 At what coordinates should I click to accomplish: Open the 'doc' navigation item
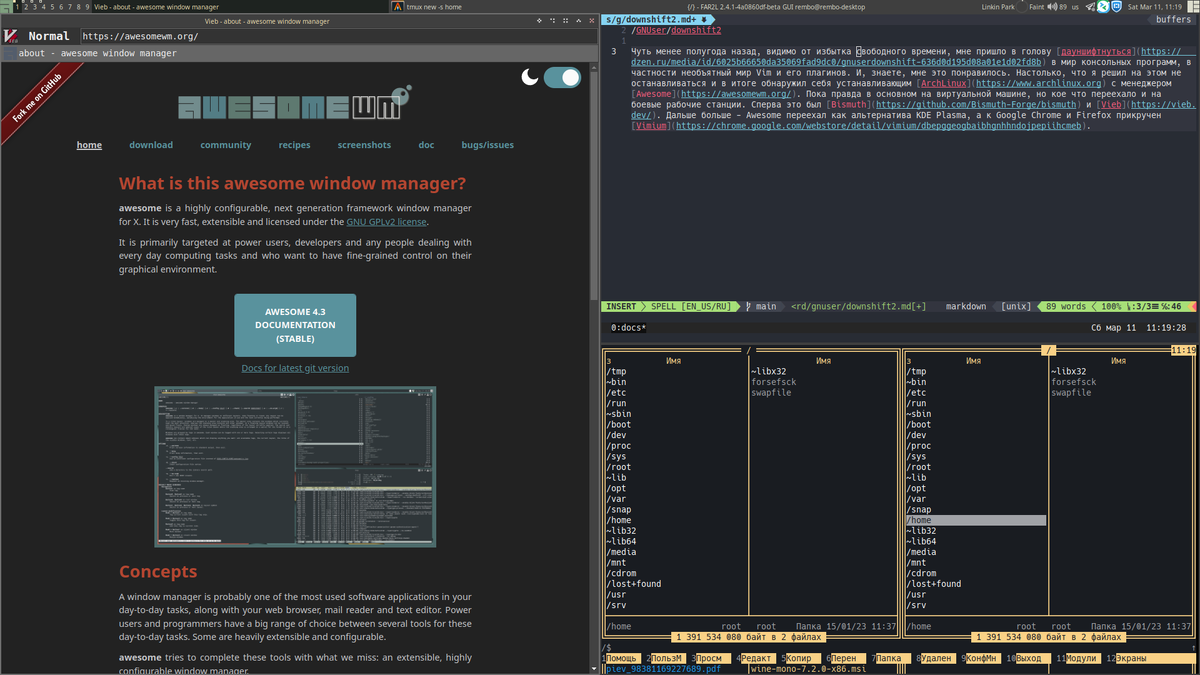[x=427, y=145]
